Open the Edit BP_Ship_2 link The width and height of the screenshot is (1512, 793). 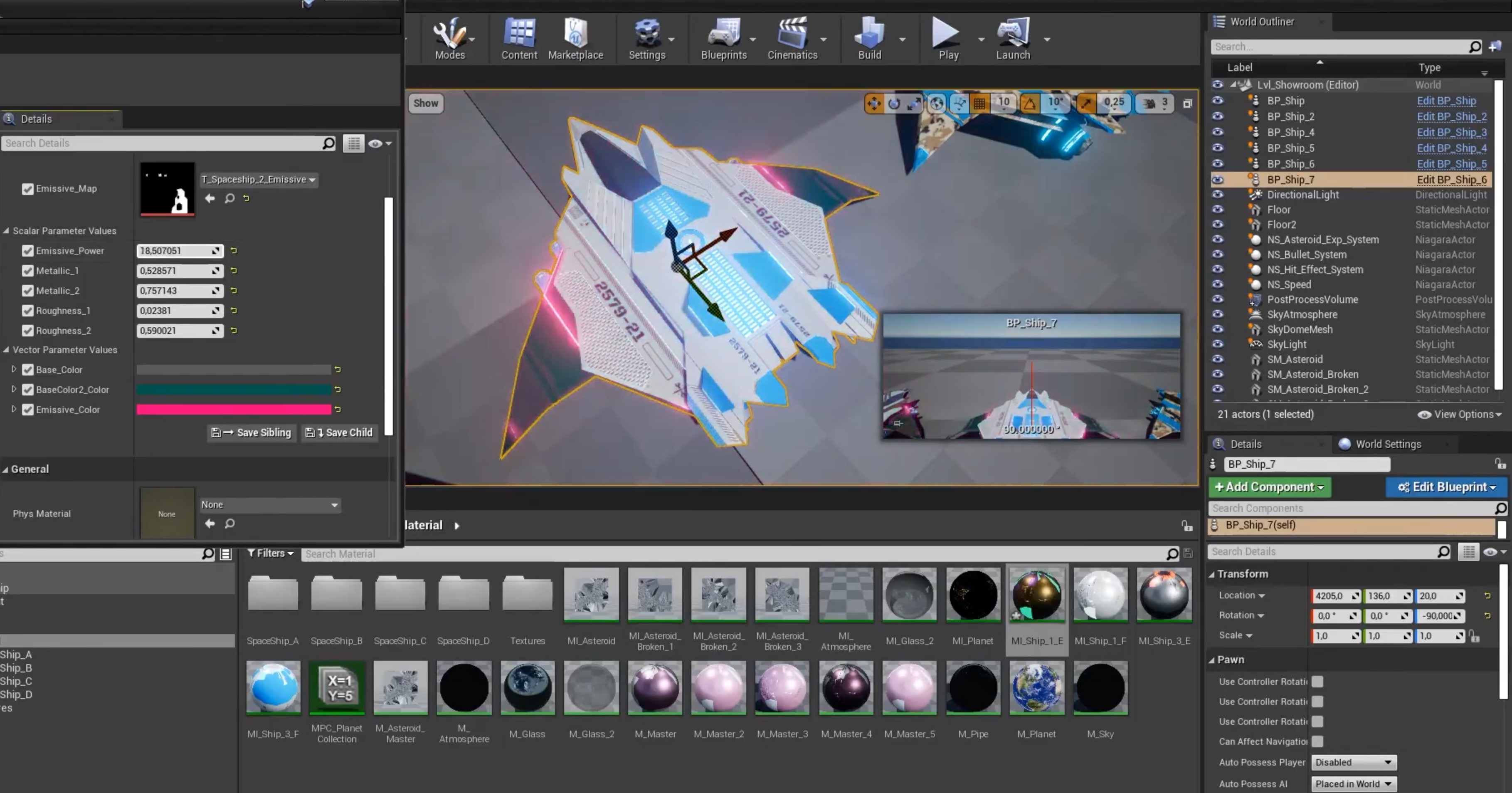(1451, 117)
